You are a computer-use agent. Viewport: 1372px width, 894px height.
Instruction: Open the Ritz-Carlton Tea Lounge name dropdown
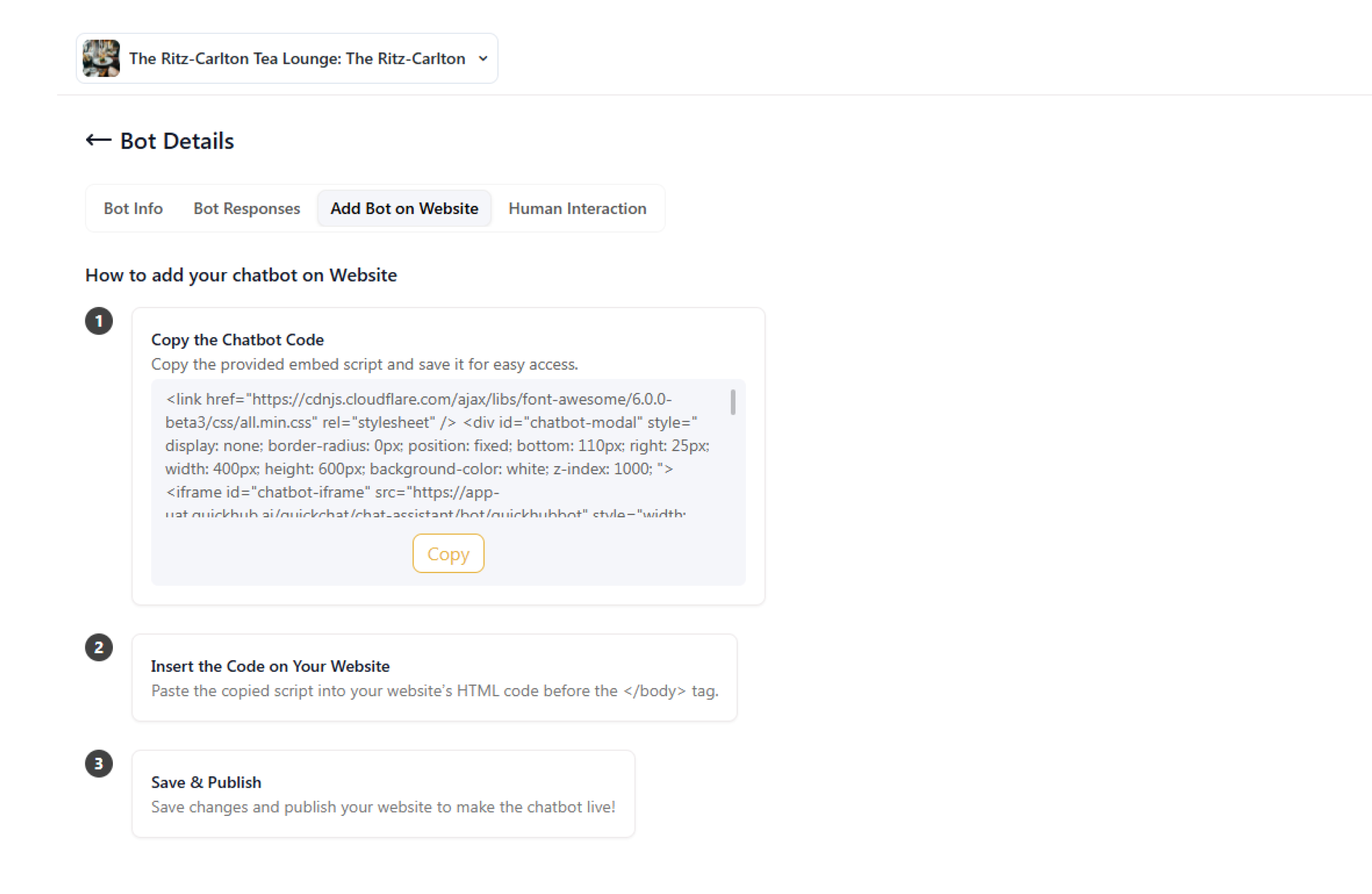(x=297, y=58)
